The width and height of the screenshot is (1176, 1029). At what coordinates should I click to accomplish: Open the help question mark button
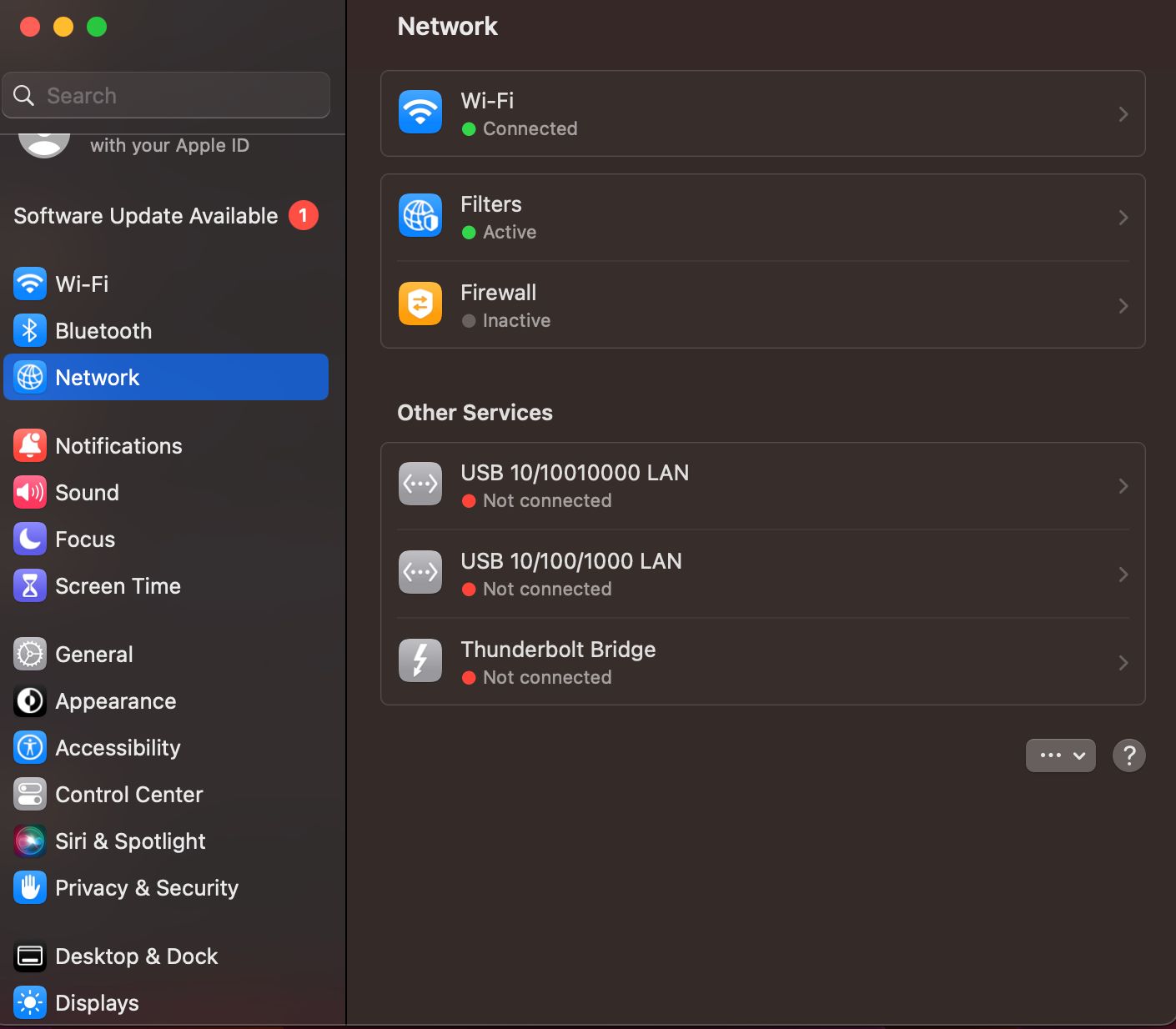[1128, 755]
